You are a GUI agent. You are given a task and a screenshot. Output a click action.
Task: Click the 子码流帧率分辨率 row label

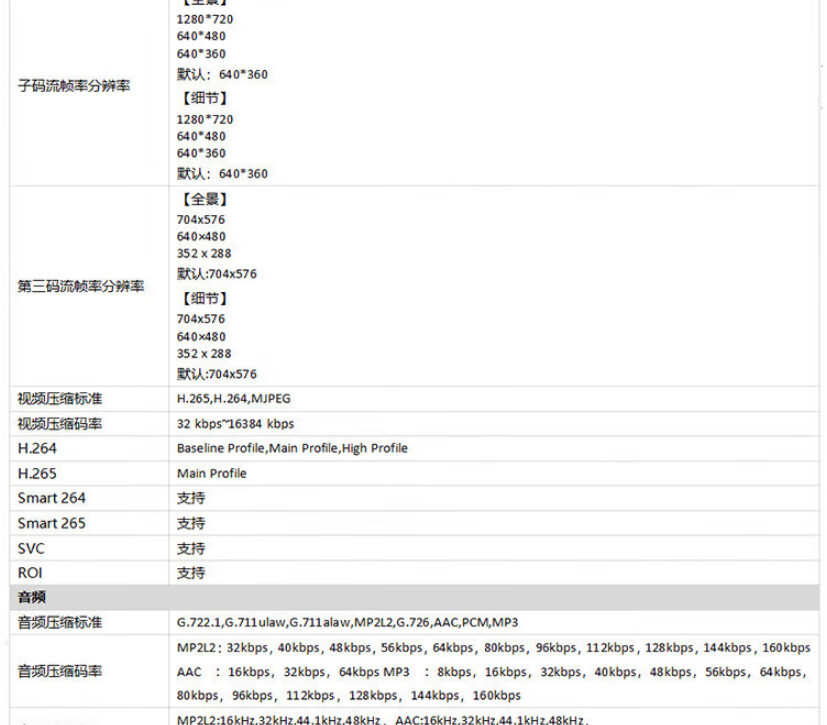74,86
